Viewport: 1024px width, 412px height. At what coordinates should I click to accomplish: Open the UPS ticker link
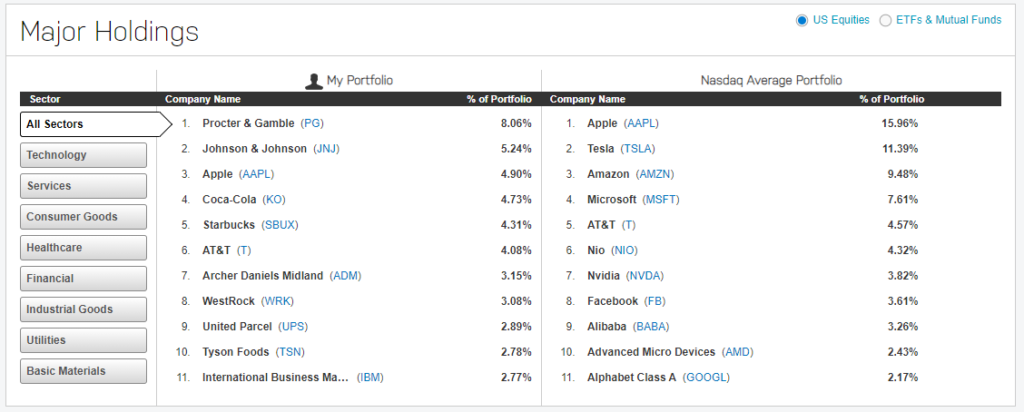(293, 326)
